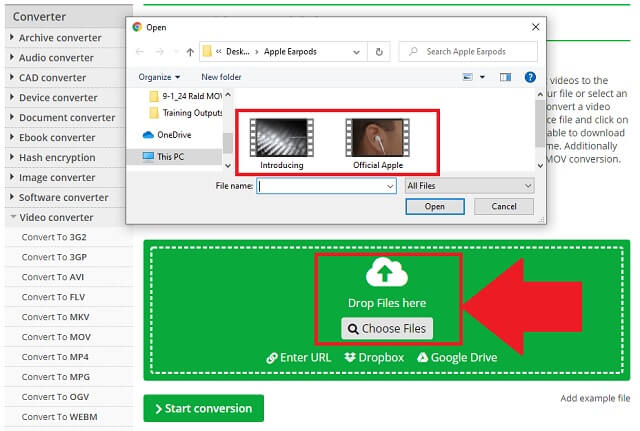
Task: Select Convert To MP4 in sidebar
Action: [x=56, y=357]
